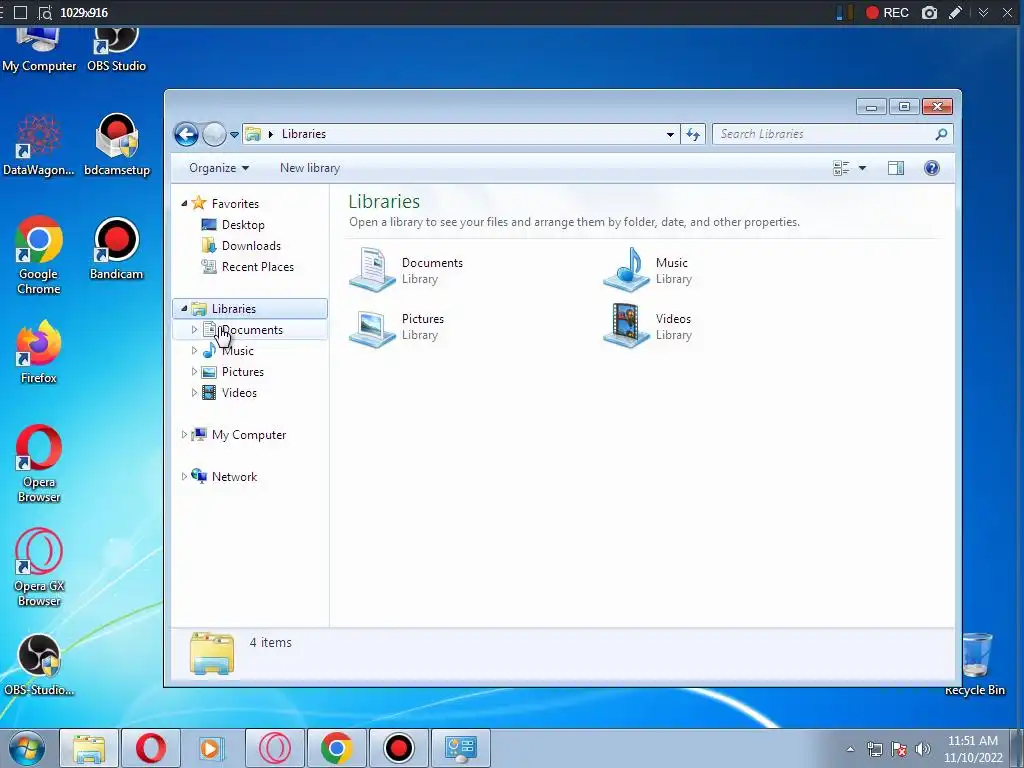Select Videos library icon in main pane

(626, 325)
